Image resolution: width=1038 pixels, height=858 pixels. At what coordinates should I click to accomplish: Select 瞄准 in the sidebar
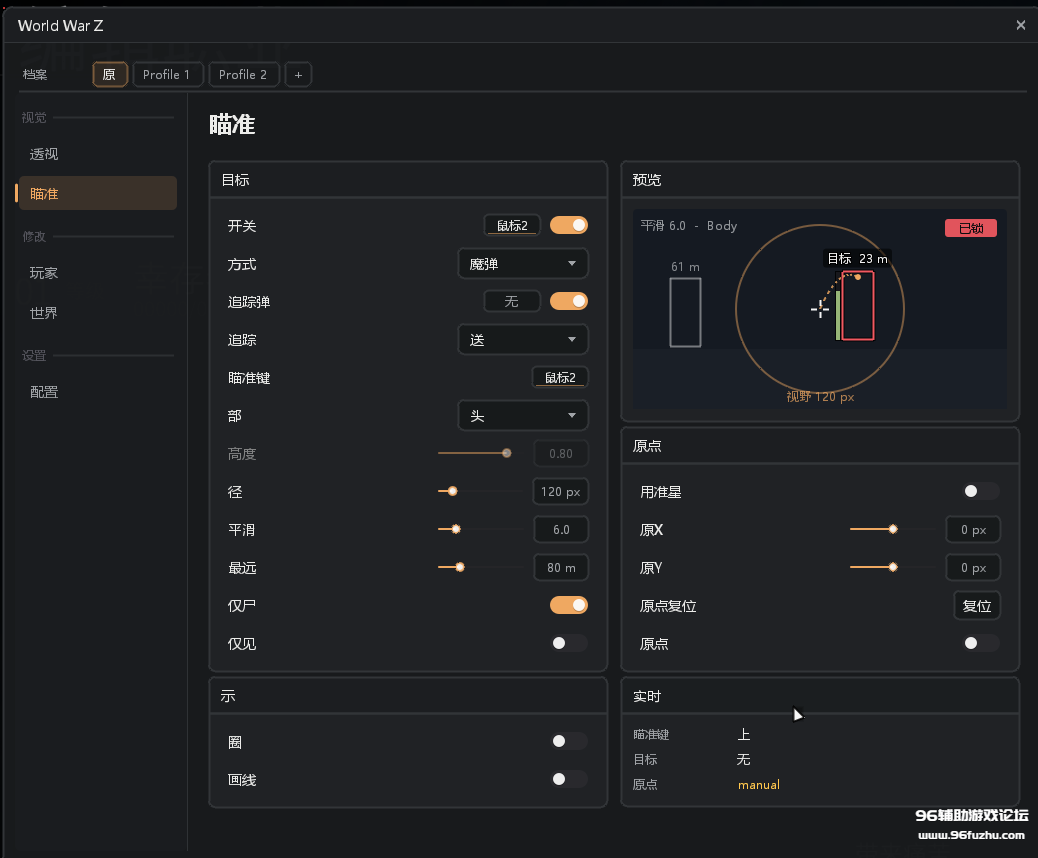coord(98,193)
